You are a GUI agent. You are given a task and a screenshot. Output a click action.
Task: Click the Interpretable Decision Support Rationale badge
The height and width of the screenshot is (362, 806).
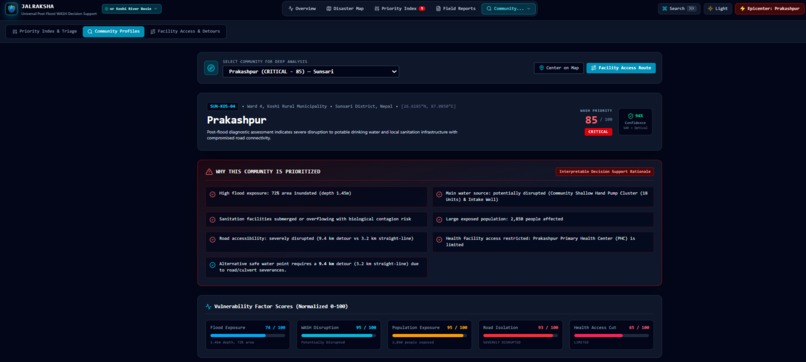click(x=604, y=172)
